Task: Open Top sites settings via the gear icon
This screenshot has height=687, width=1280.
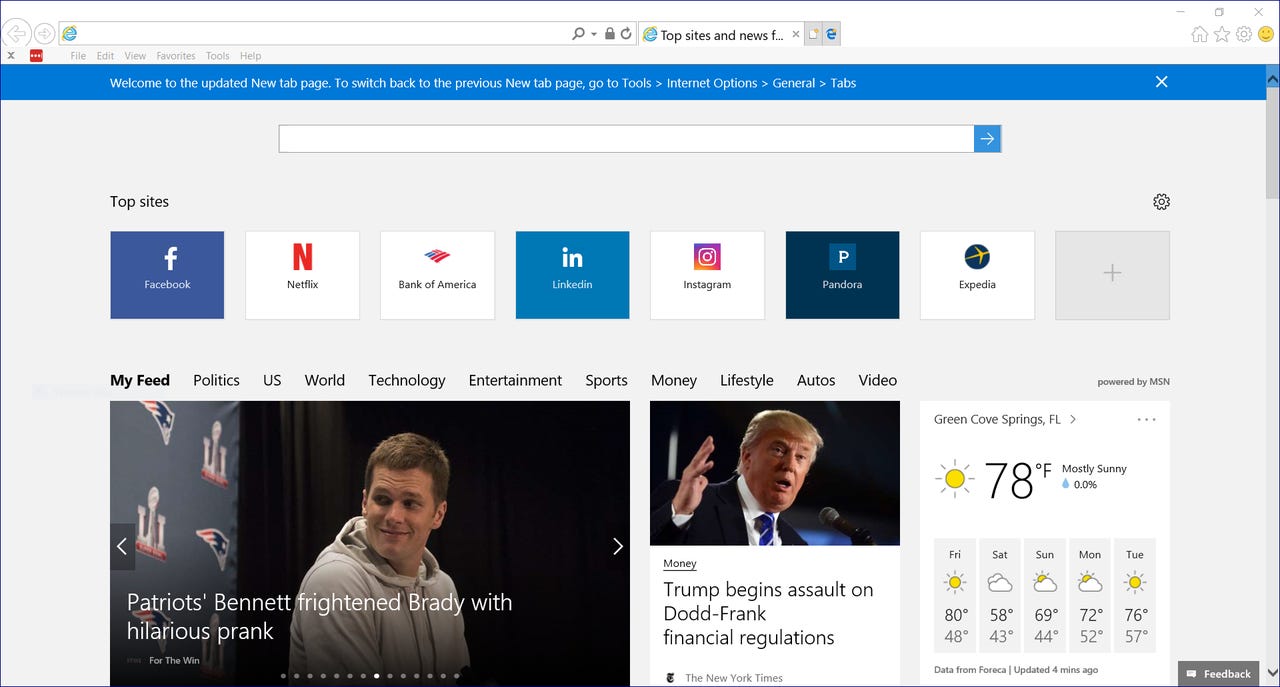Action: coord(1161,201)
